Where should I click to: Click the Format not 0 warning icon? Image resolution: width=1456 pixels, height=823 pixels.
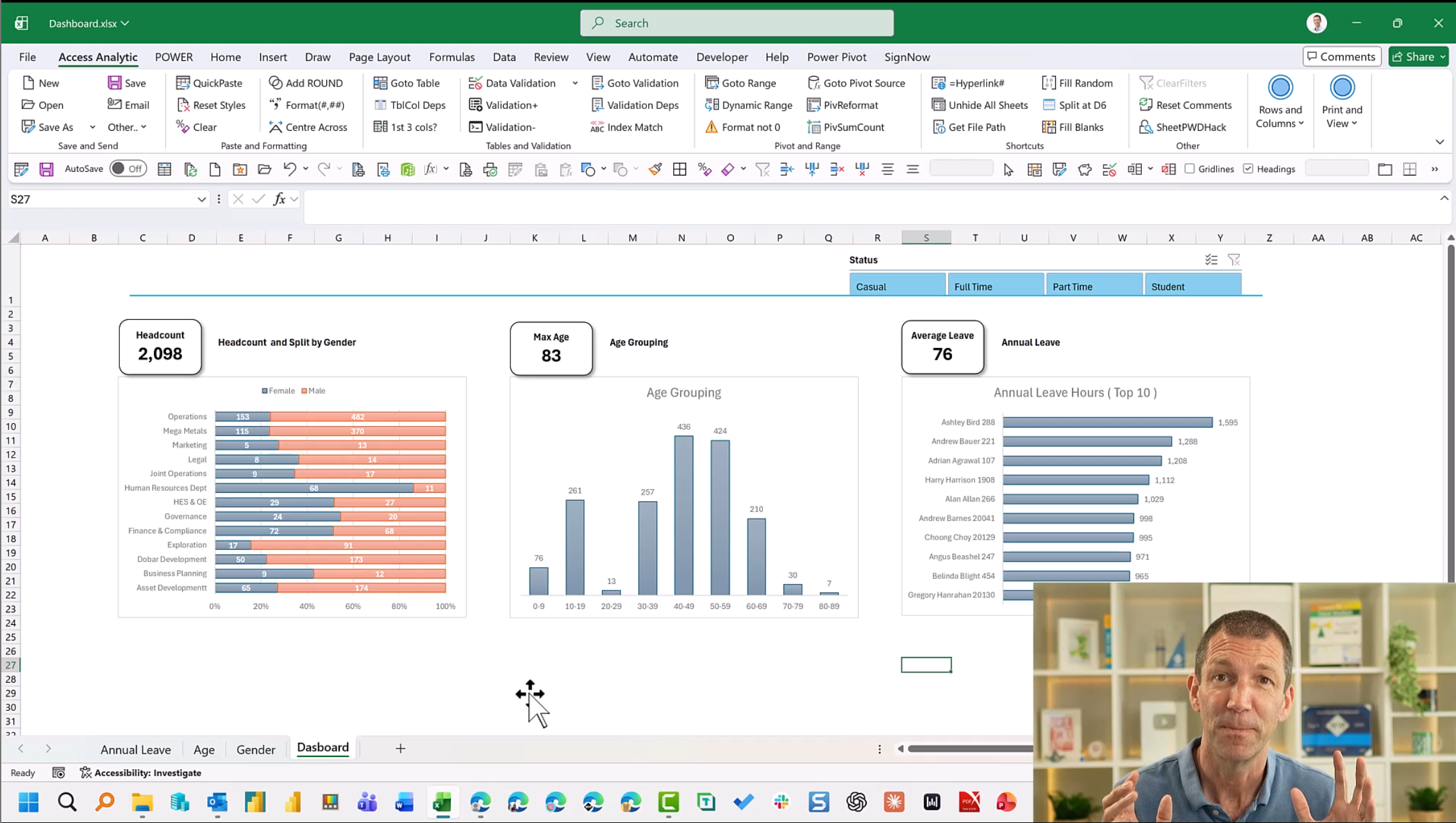(712, 127)
